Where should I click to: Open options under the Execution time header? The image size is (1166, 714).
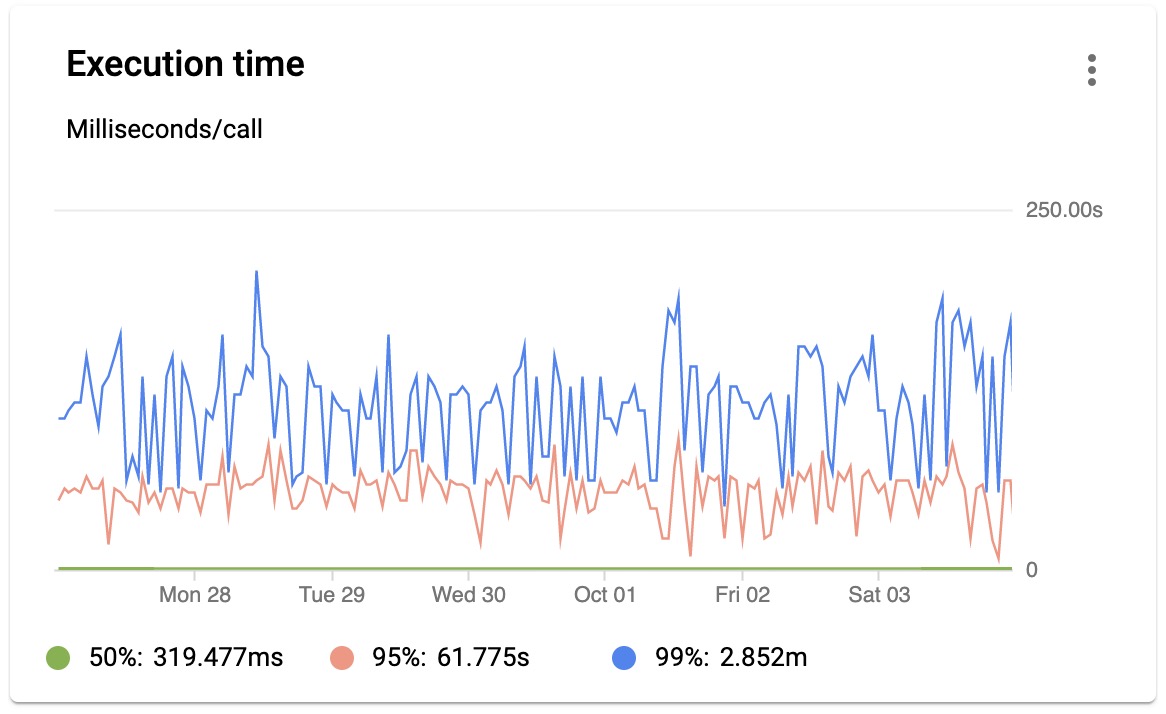point(1091,70)
